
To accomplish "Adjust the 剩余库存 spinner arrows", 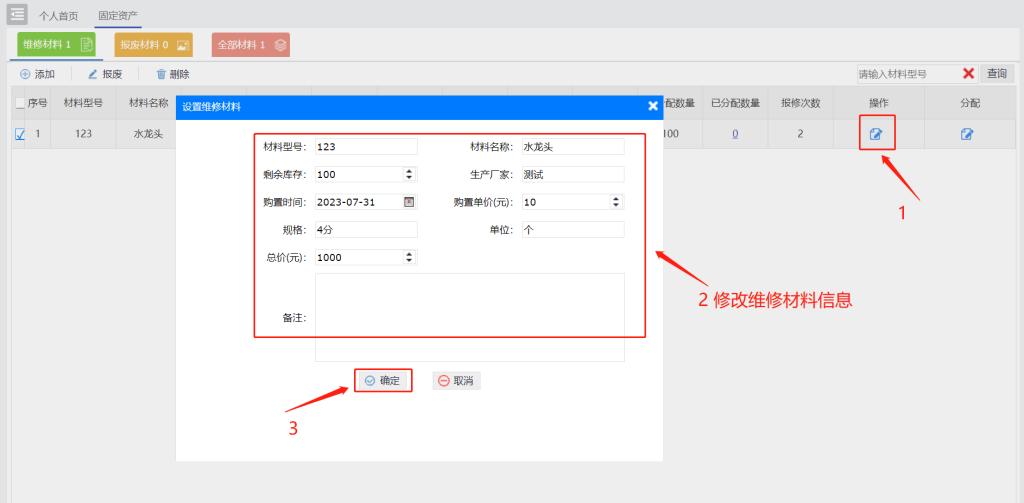I will (x=408, y=174).
